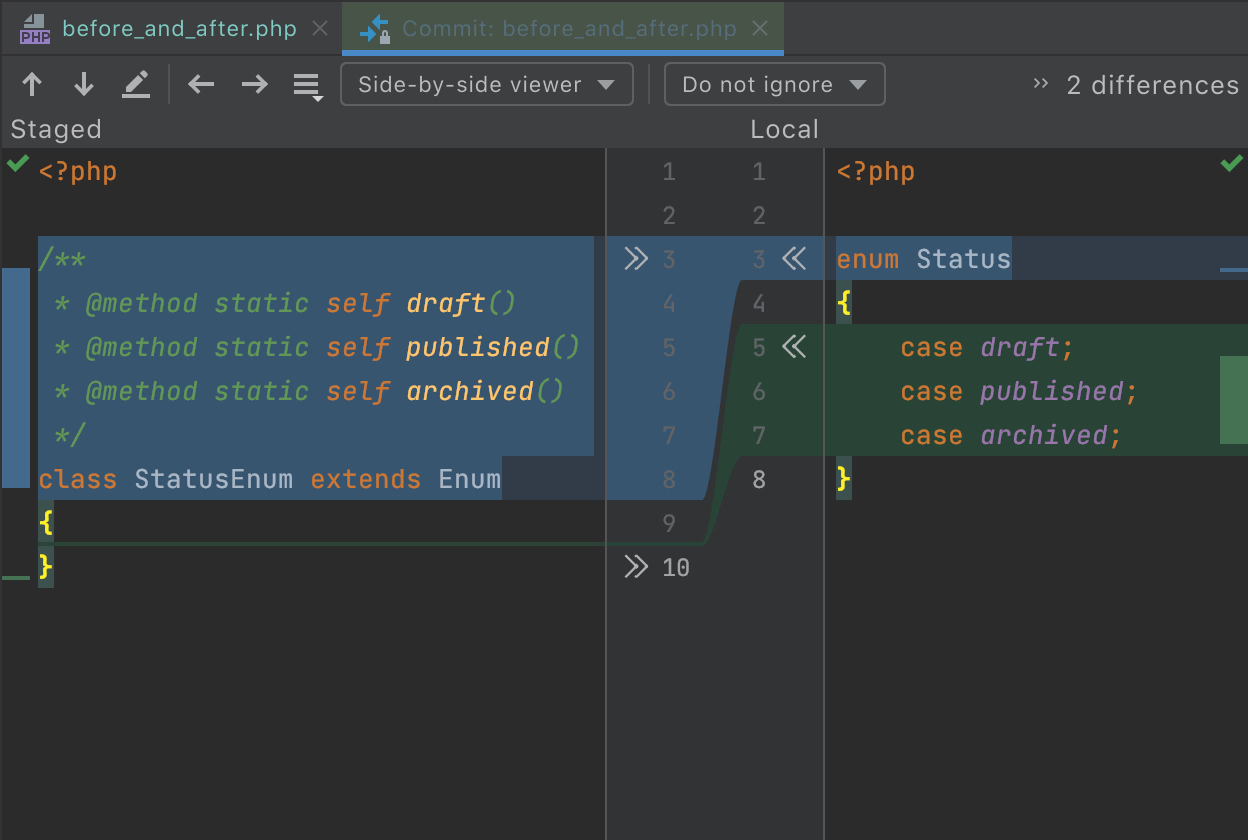Go to previous file with left arrow
1248x840 pixels.
(x=202, y=85)
